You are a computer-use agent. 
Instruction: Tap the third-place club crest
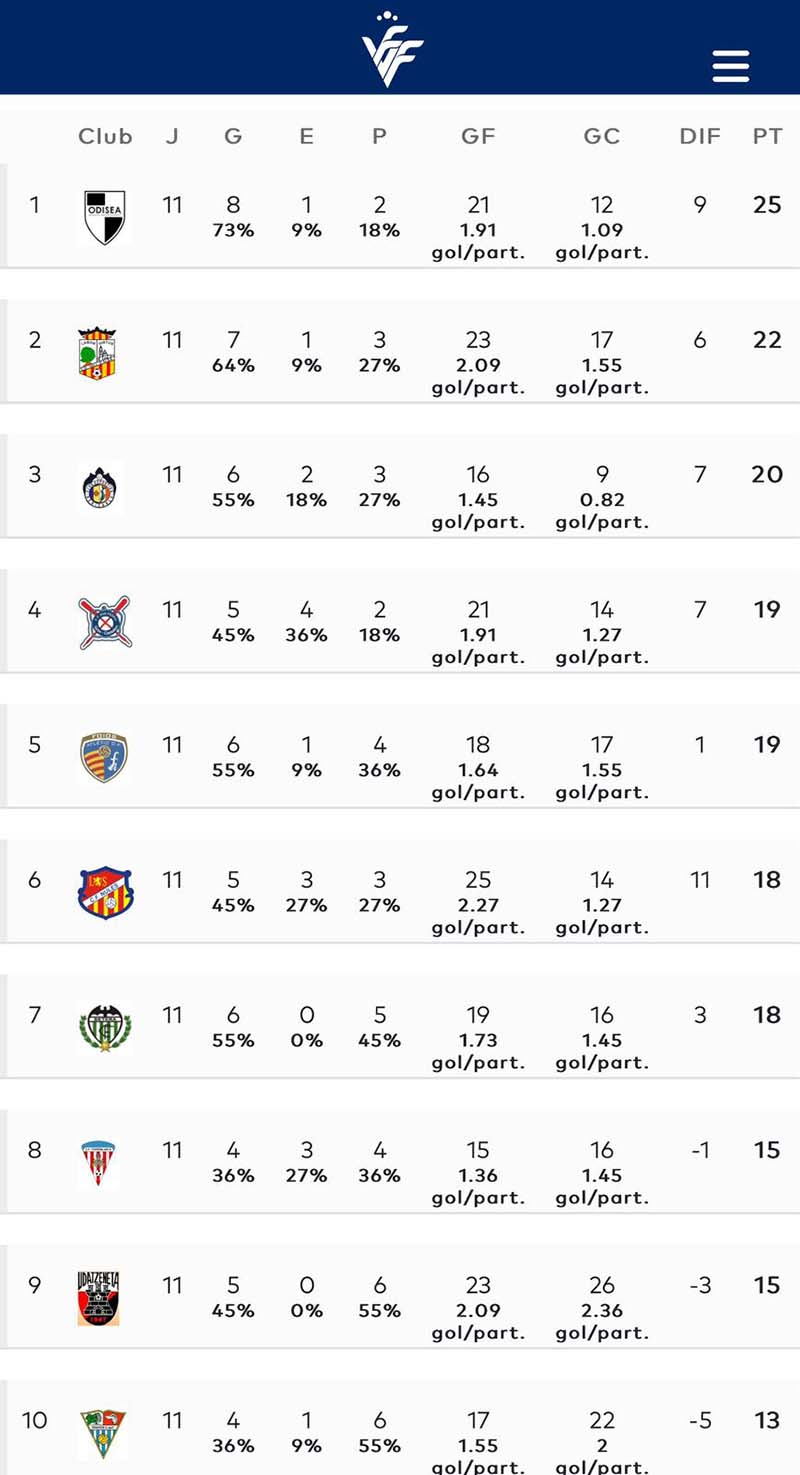(x=104, y=488)
